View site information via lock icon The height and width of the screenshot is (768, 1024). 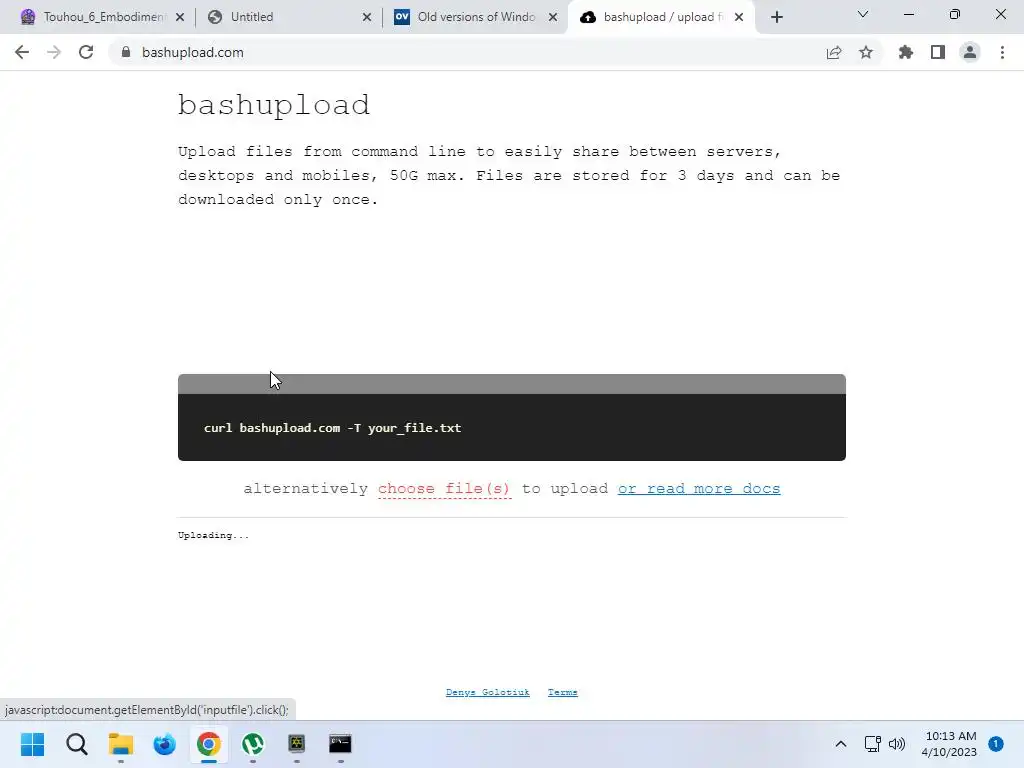point(125,52)
